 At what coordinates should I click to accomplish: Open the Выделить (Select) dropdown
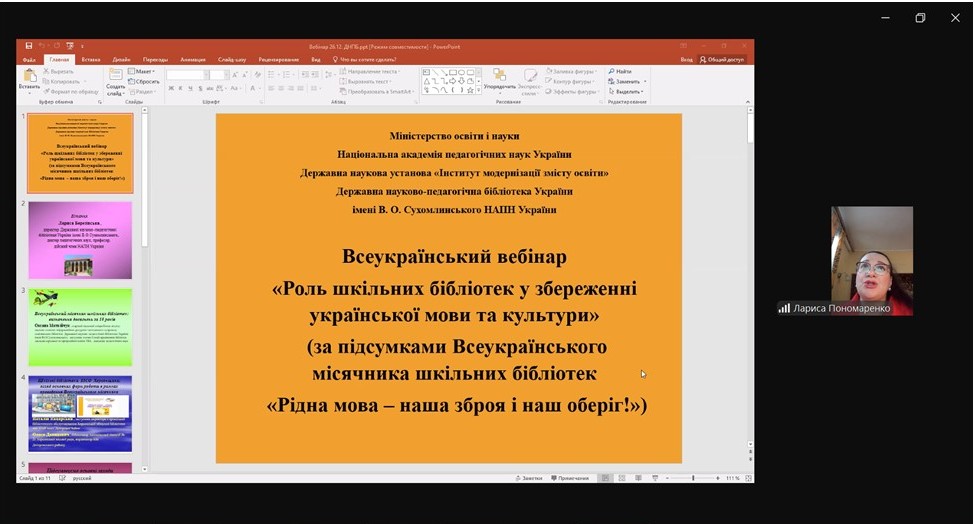(x=627, y=91)
